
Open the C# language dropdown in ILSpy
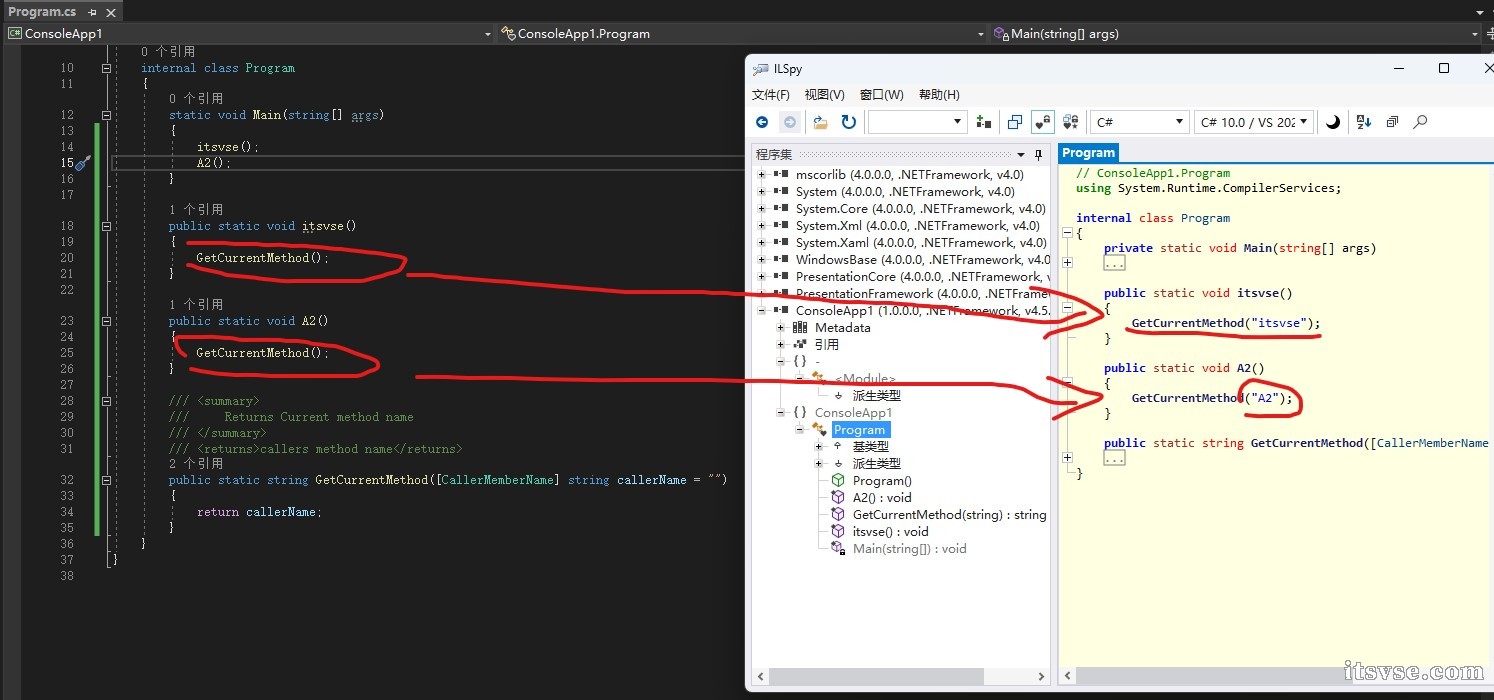(1139, 122)
